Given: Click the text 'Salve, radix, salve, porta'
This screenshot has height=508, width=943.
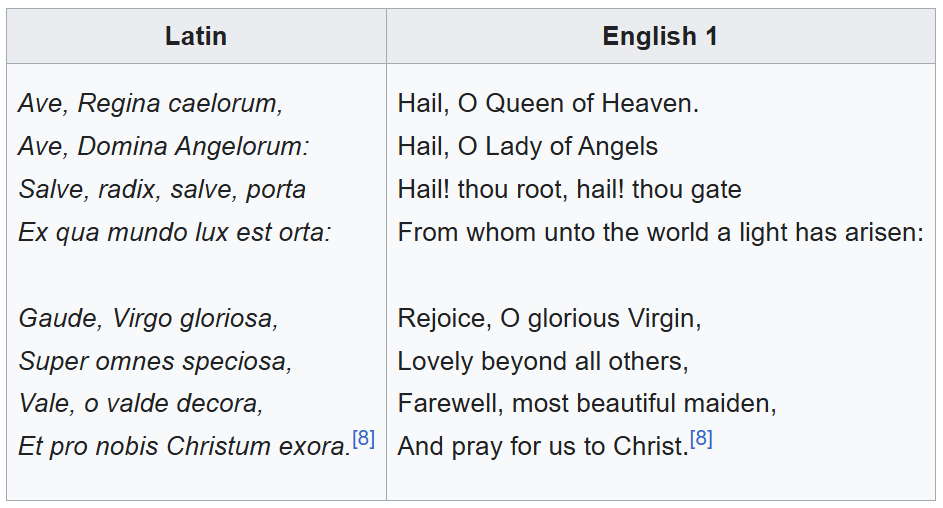Looking at the screenshot, I should click(x=162, y=189).
